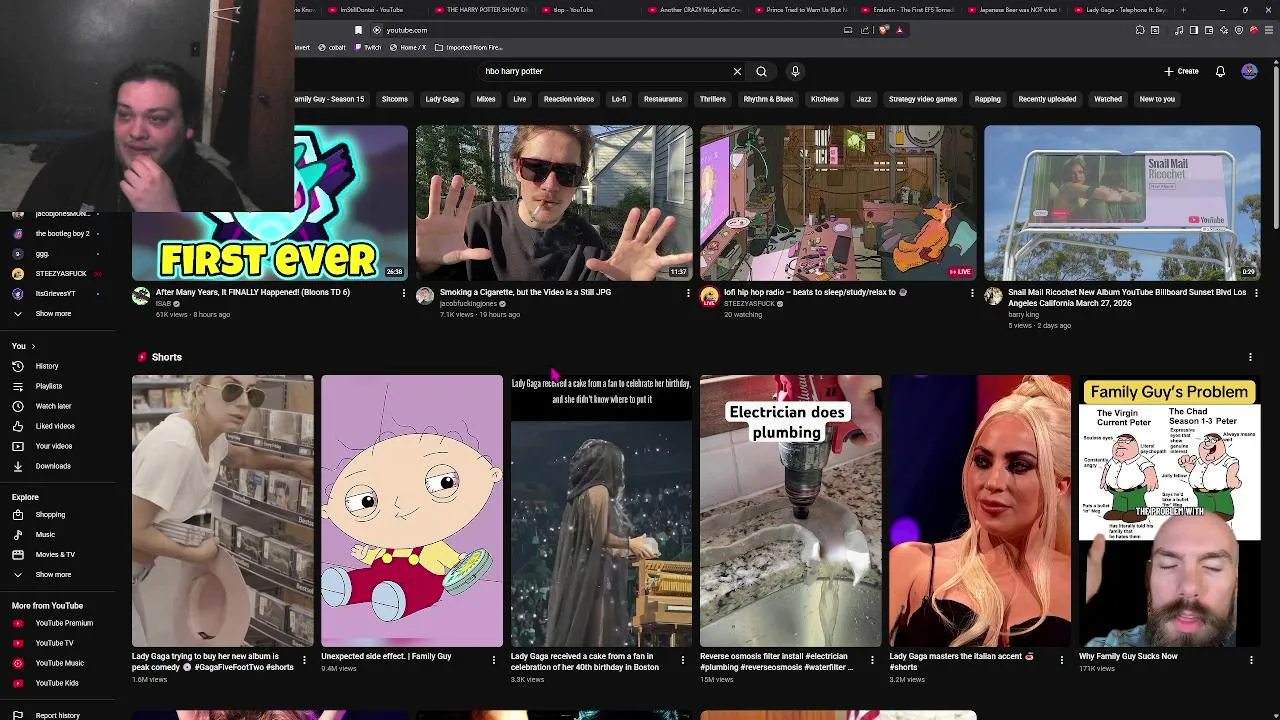Open the account avatar menu
The height and width of the screenshot is (720, 1280).
click(1249, 71)
